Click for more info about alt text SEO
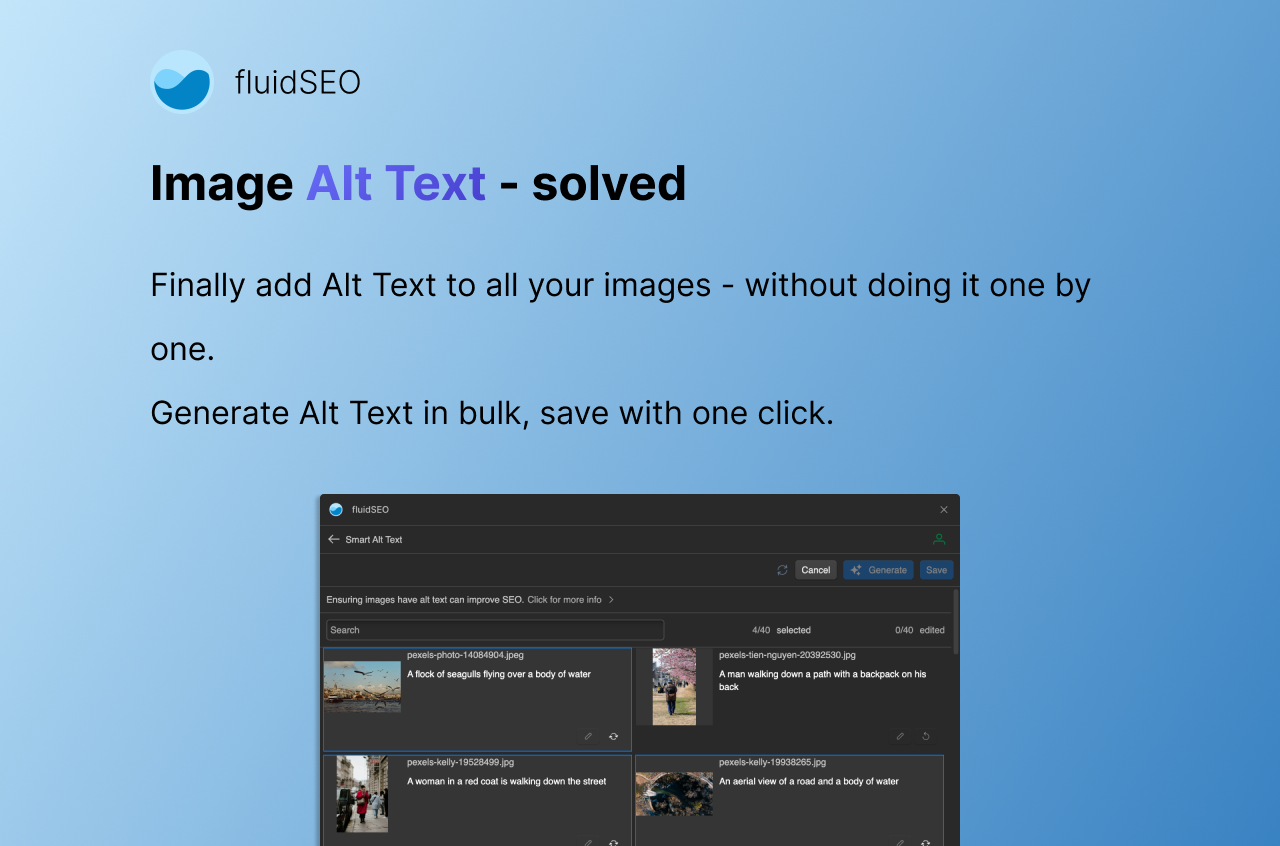The image size is (1280, 846). tap(567, 599)
